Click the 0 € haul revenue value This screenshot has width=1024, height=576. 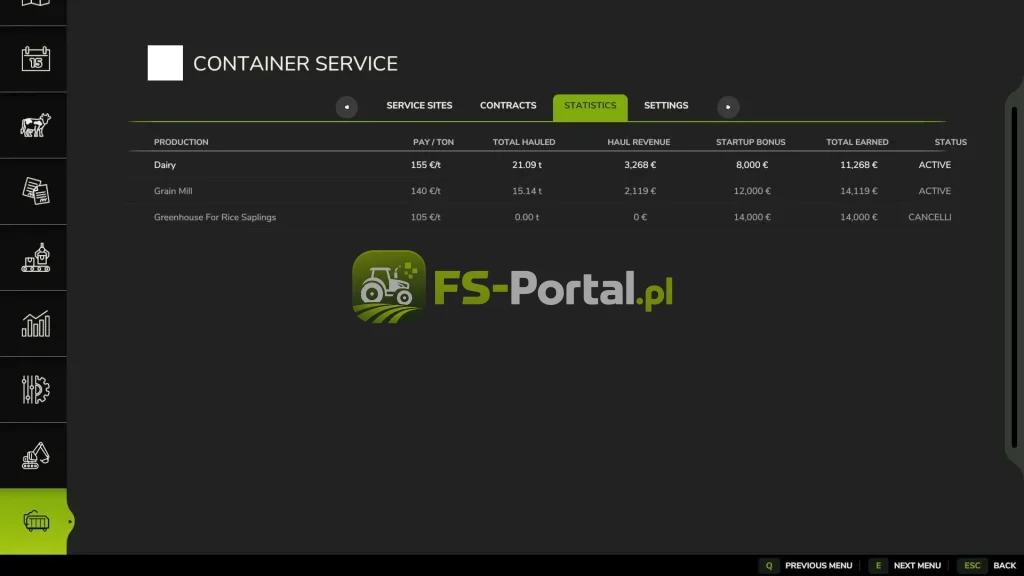pyautogui.click(x=639, y=217)
